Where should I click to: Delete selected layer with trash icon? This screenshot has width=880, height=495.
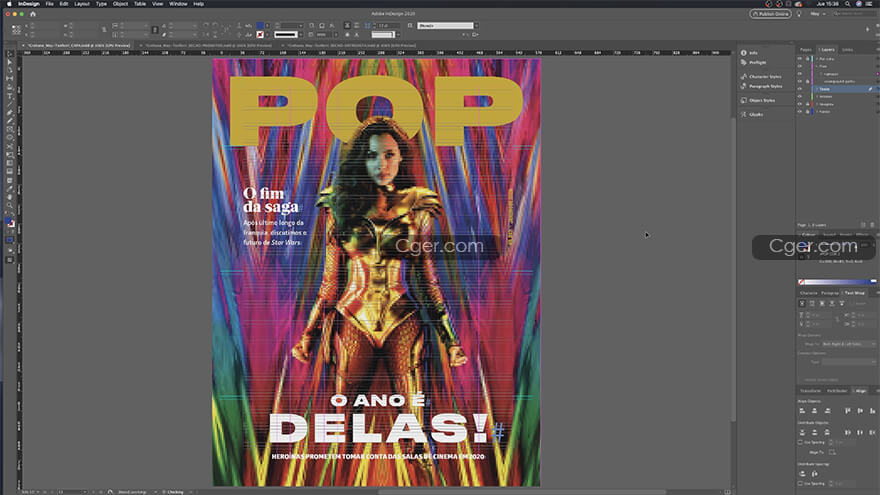point(872,225)
